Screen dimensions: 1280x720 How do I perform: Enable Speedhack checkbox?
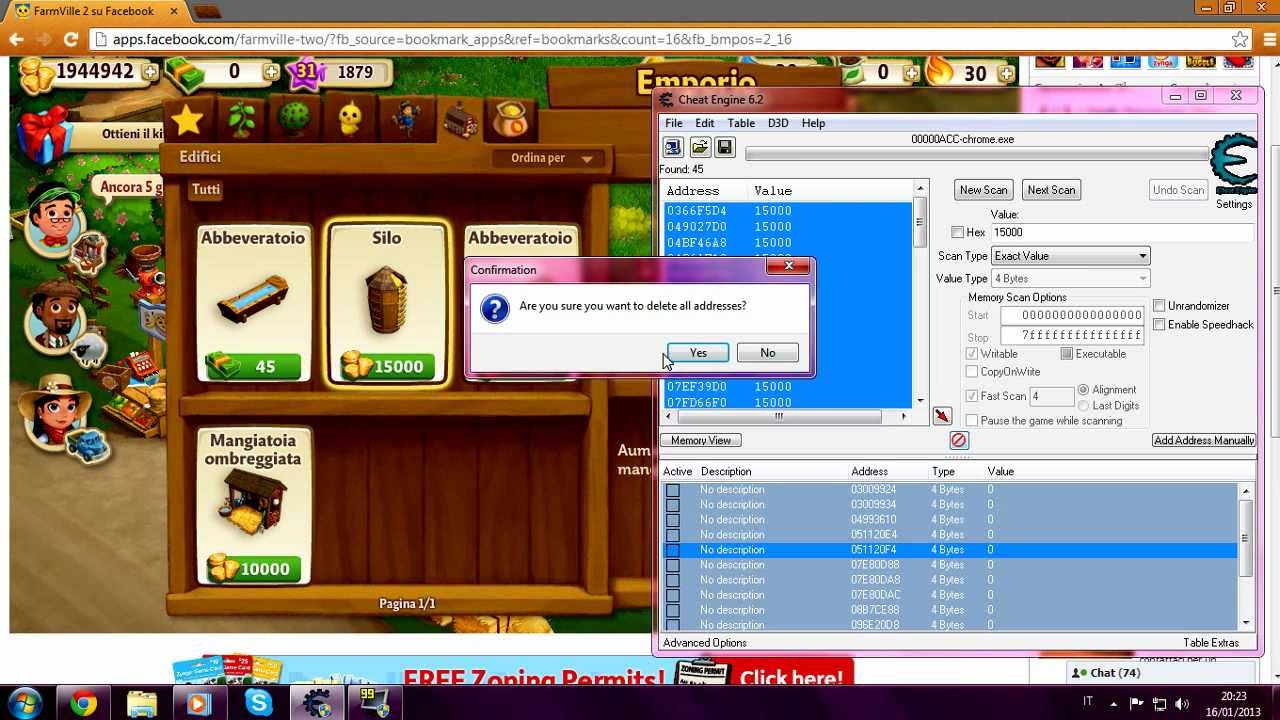1159,325
